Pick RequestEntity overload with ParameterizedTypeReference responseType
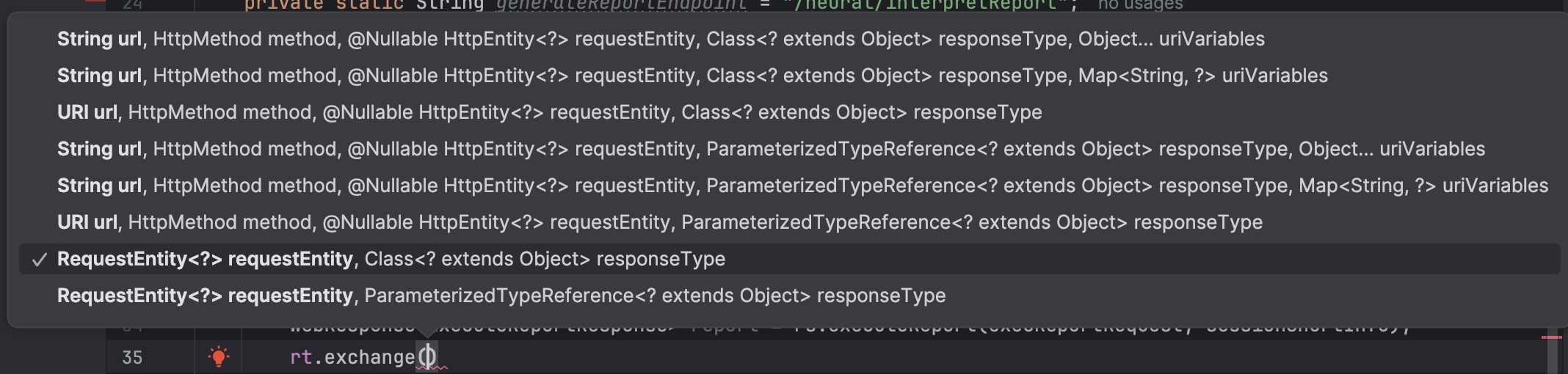1568x374 pixels. pos(501,296)
